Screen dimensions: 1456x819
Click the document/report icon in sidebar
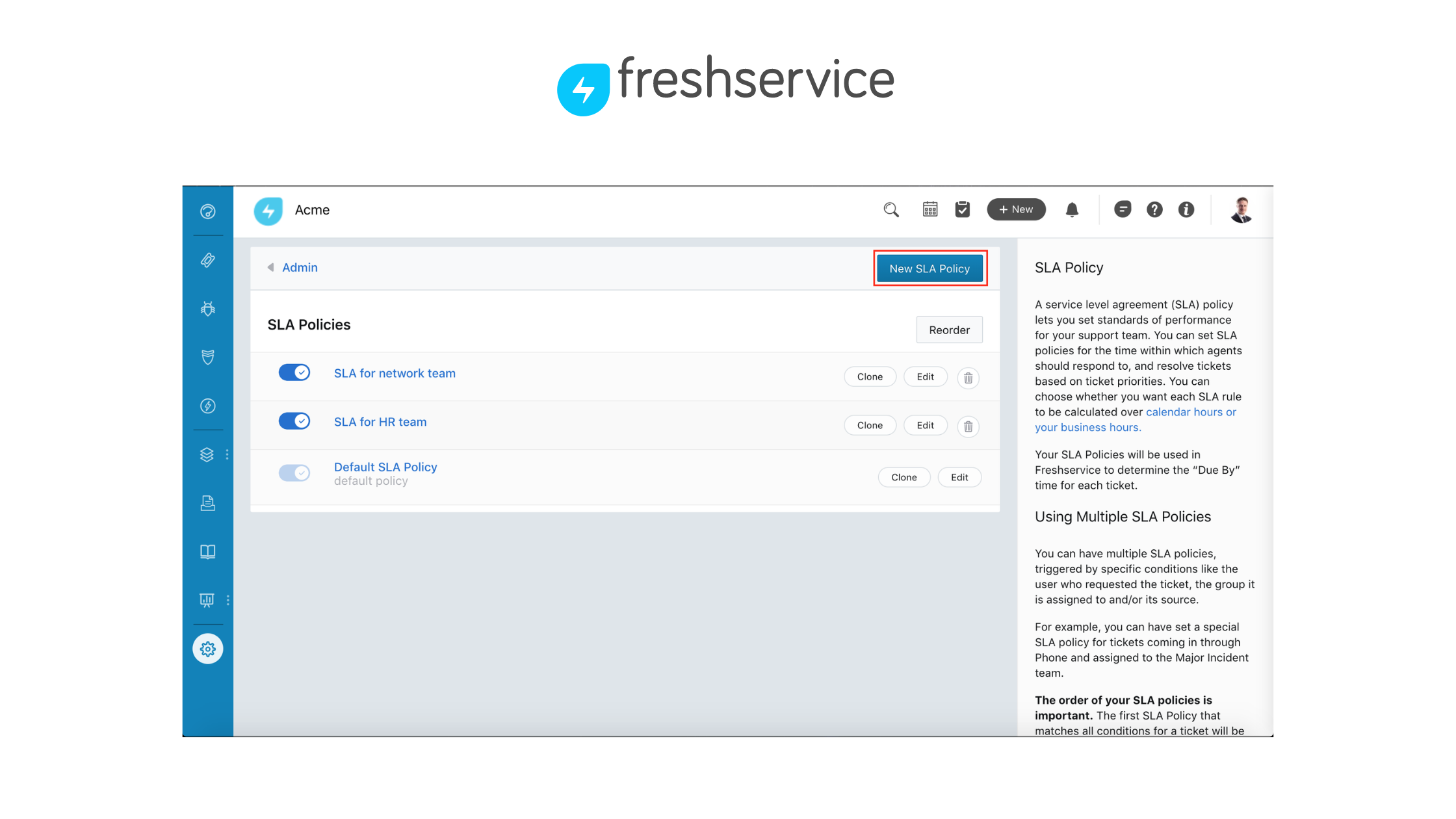click(209, 502)
